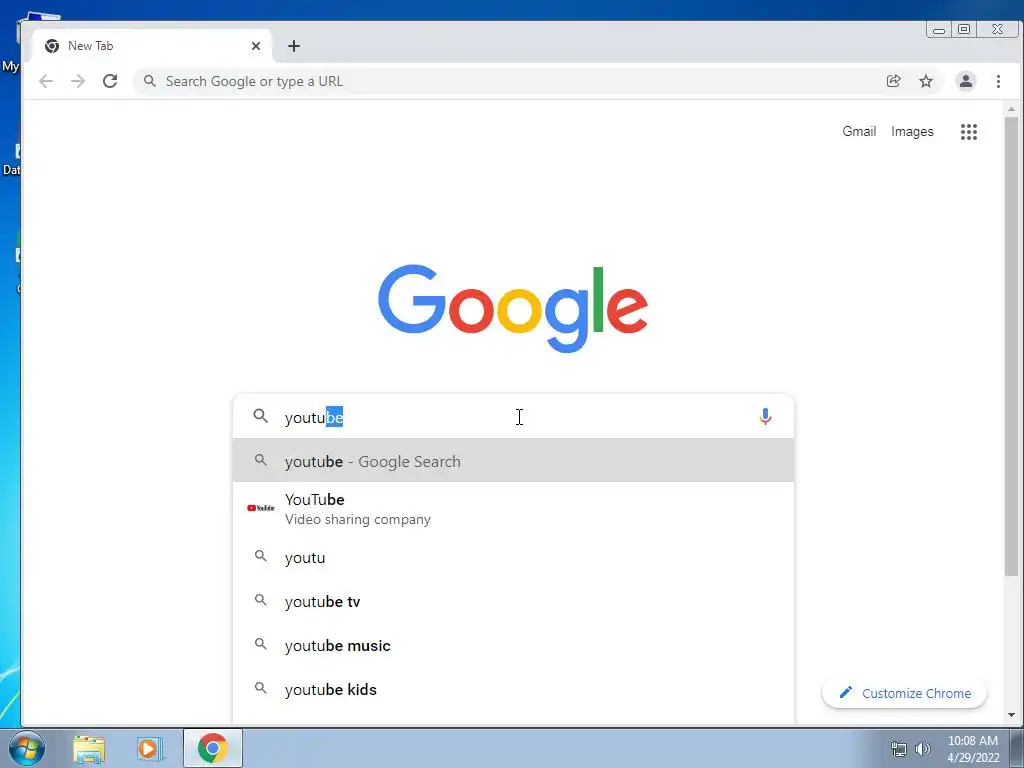Click the Customize Chrome button
Viewport: 1024px width, 768px height.
point(904,693)
